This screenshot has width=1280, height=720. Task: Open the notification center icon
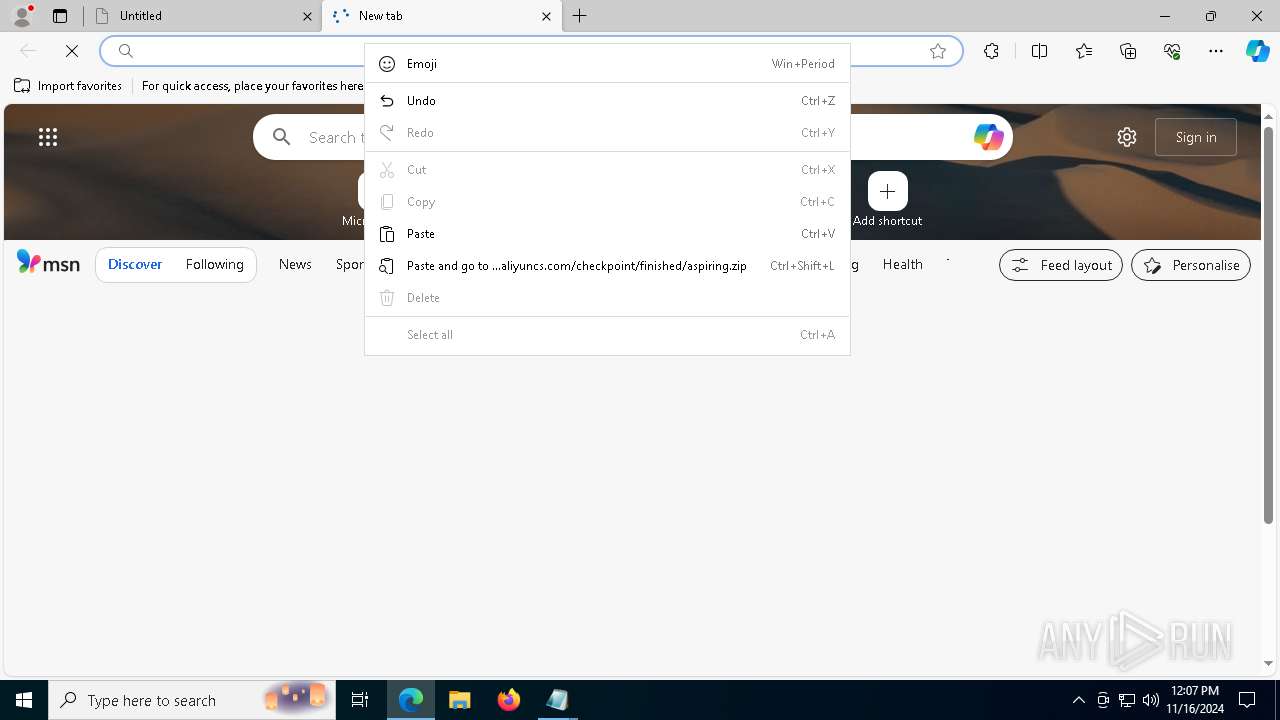(1247, 700)
